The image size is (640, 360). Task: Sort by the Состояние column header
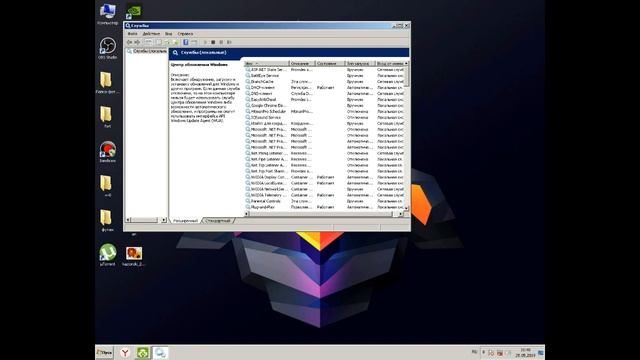click(x=330, y=64)
